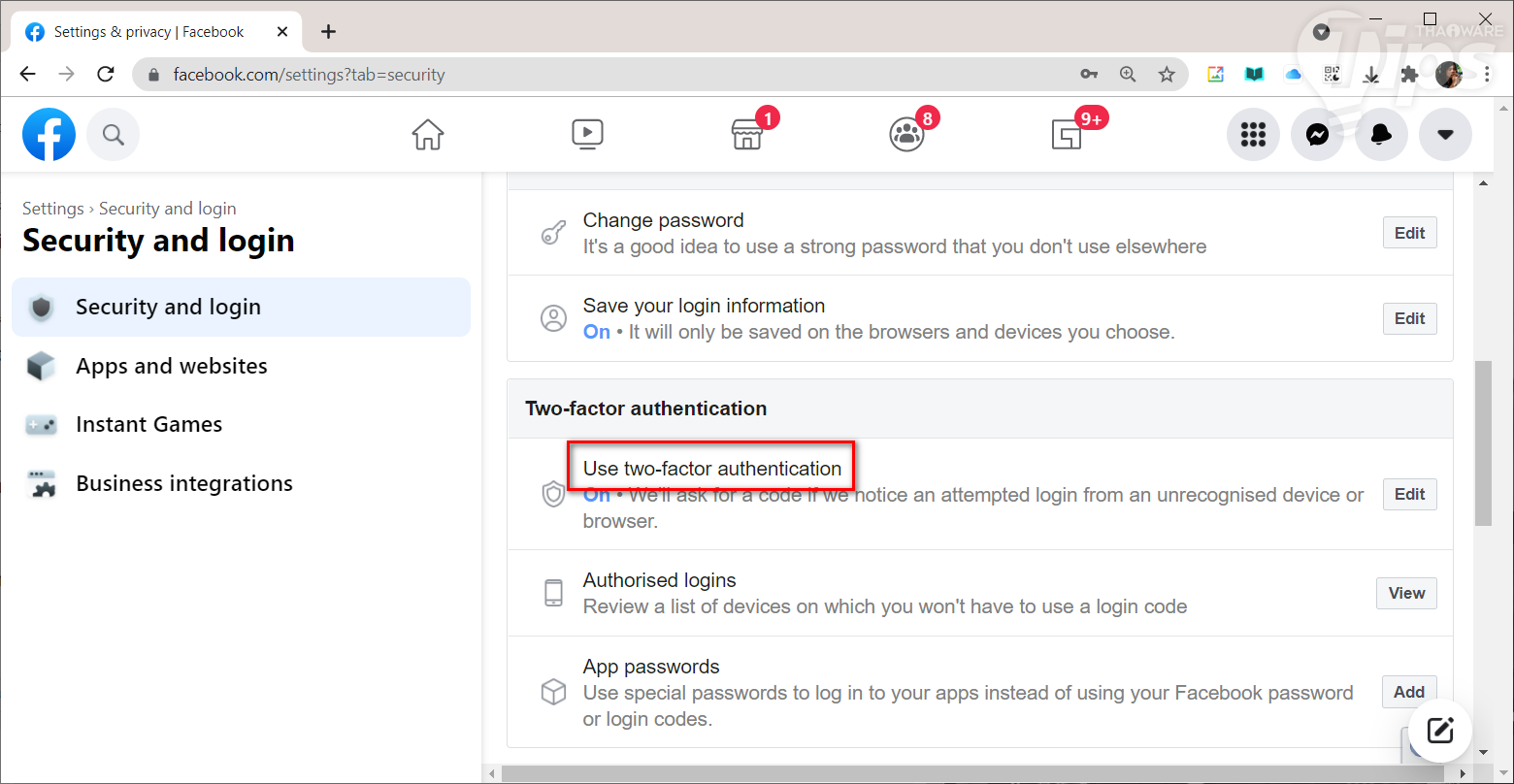Open Facebook Home feed icon
1514x784 pixels.
click(x=427, y=134)
